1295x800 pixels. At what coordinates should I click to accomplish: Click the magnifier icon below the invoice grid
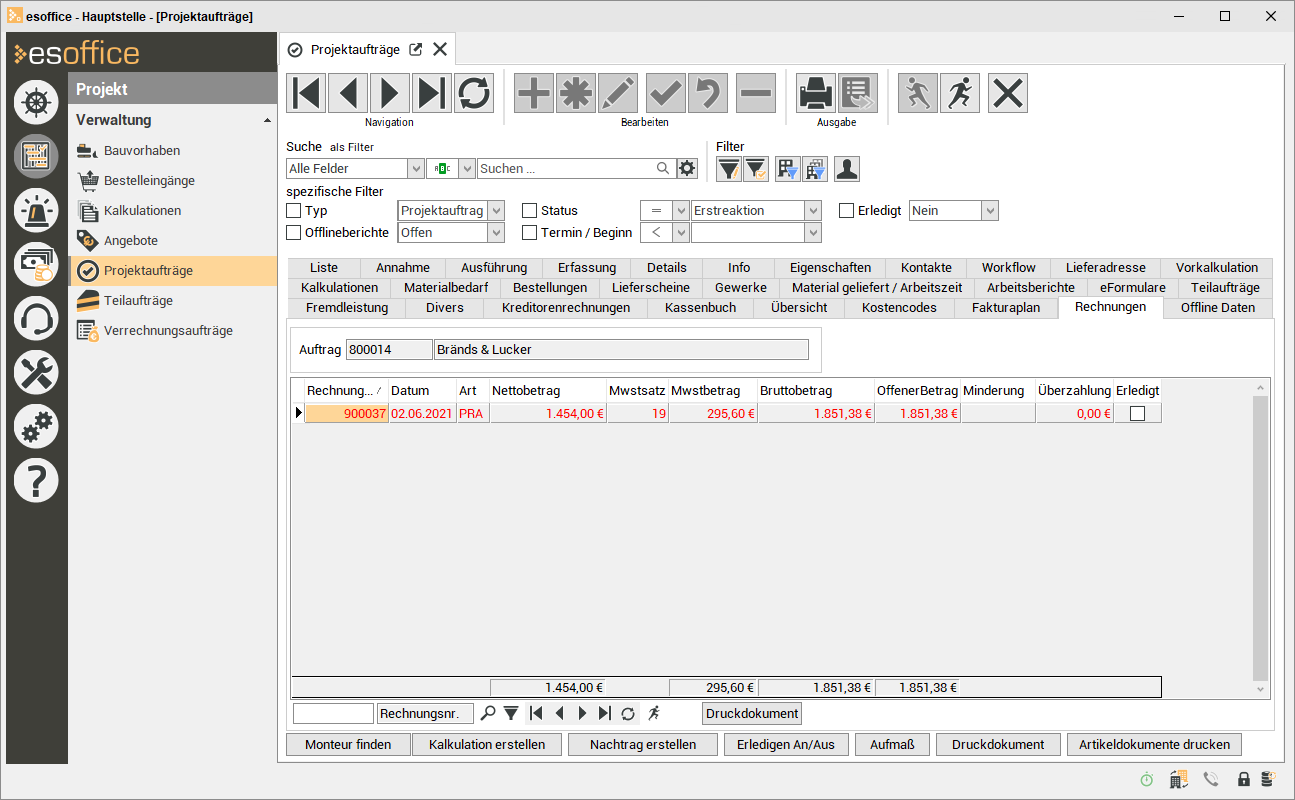[x=488, y=713]
